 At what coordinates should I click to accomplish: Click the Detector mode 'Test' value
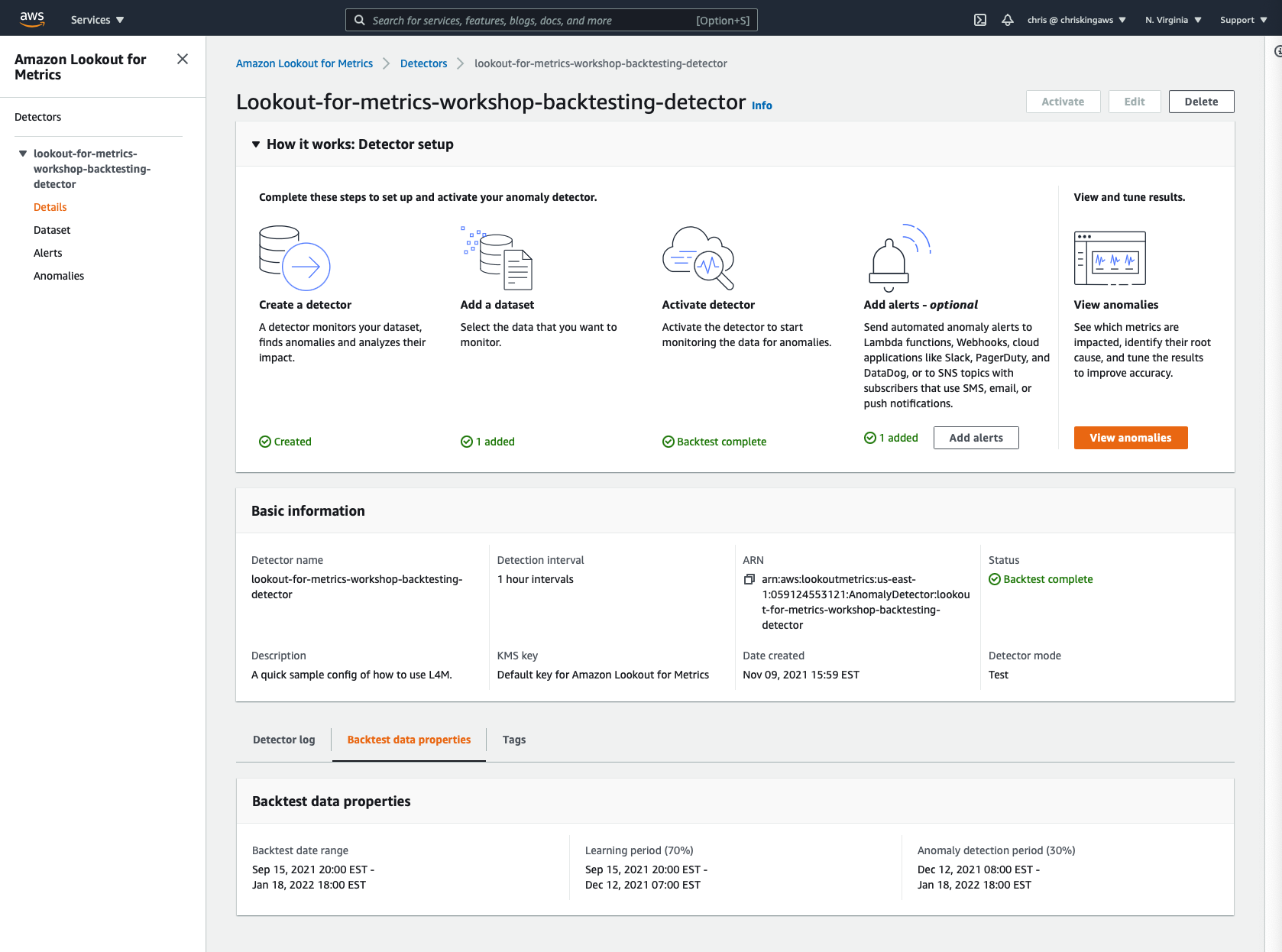[998, 675]
